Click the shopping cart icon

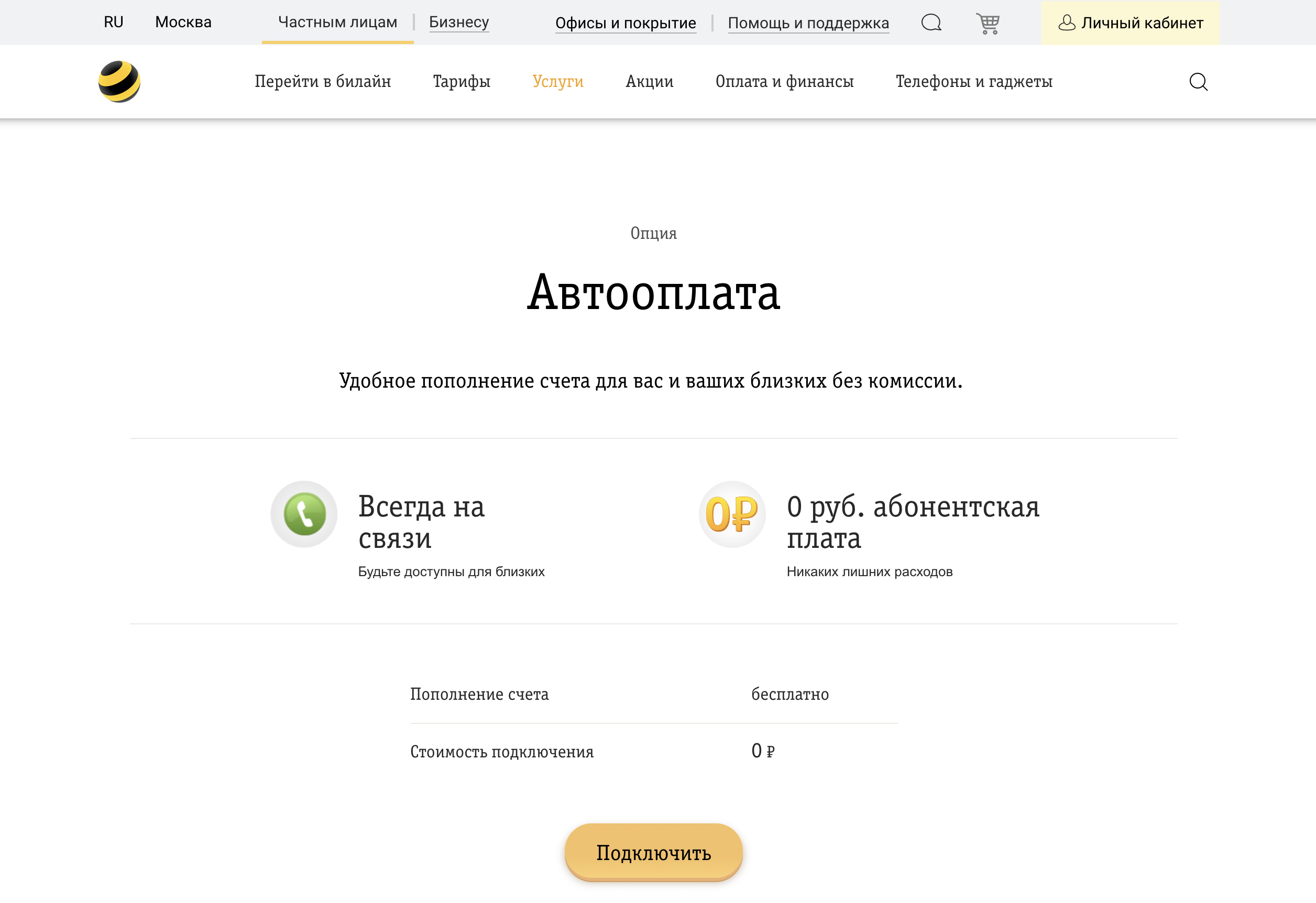point(988,23)
